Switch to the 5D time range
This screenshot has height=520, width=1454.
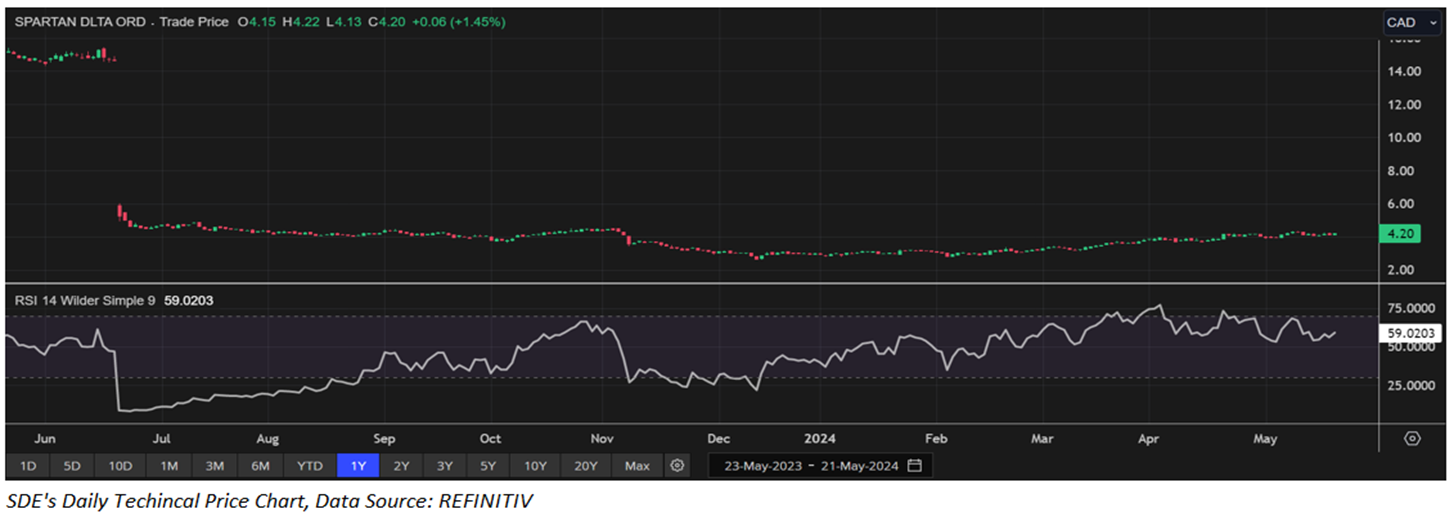click(x=72, y=466)
